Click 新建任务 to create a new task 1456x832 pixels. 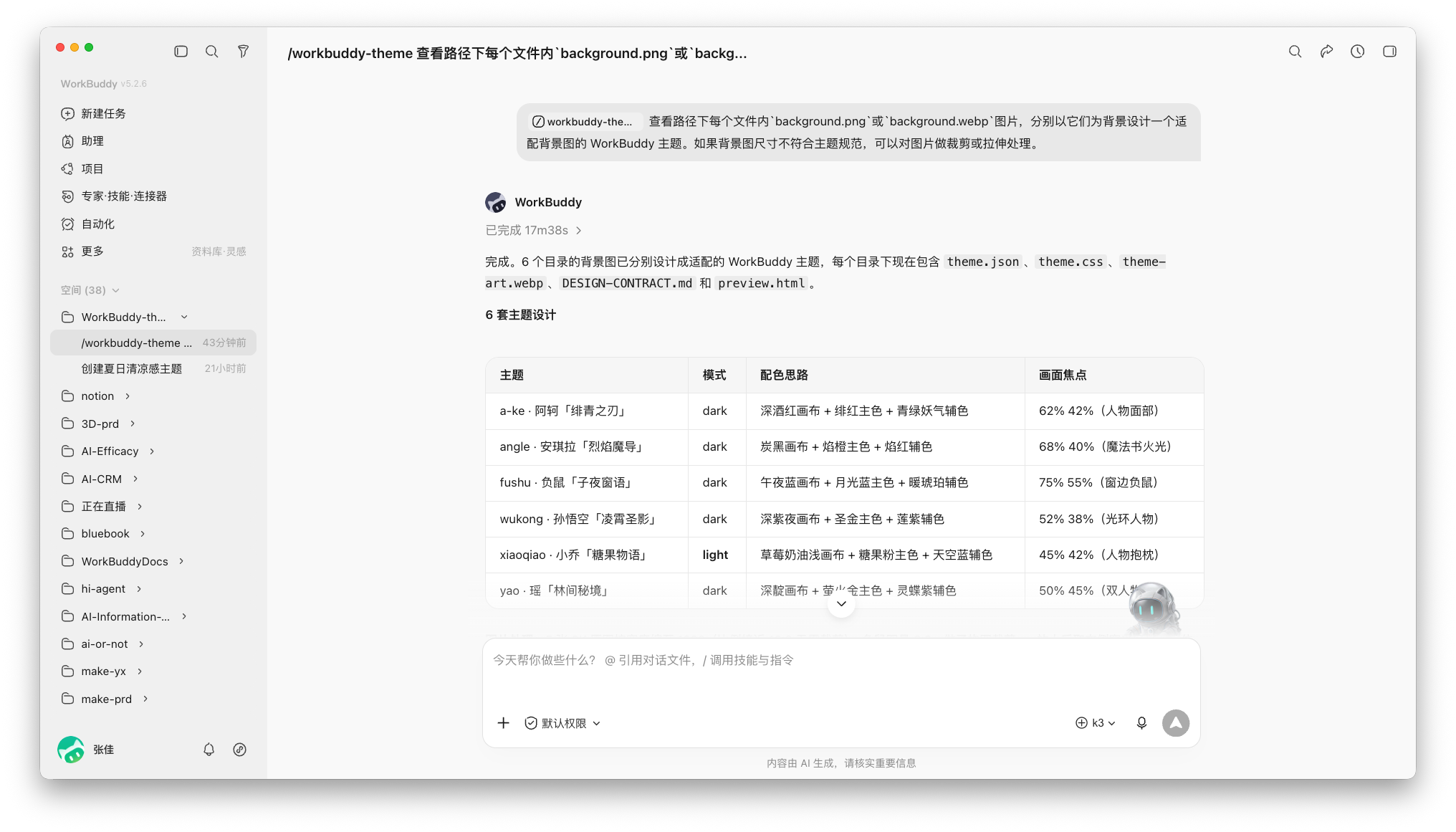(x=153, y=113)
